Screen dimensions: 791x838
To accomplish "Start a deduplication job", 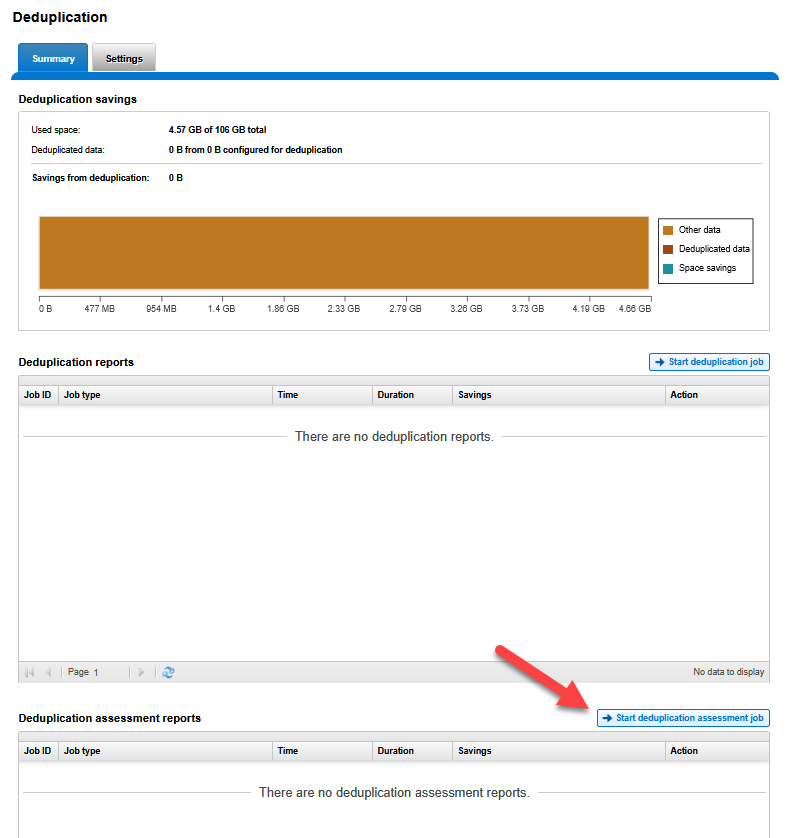I will (x=709, y=362).
